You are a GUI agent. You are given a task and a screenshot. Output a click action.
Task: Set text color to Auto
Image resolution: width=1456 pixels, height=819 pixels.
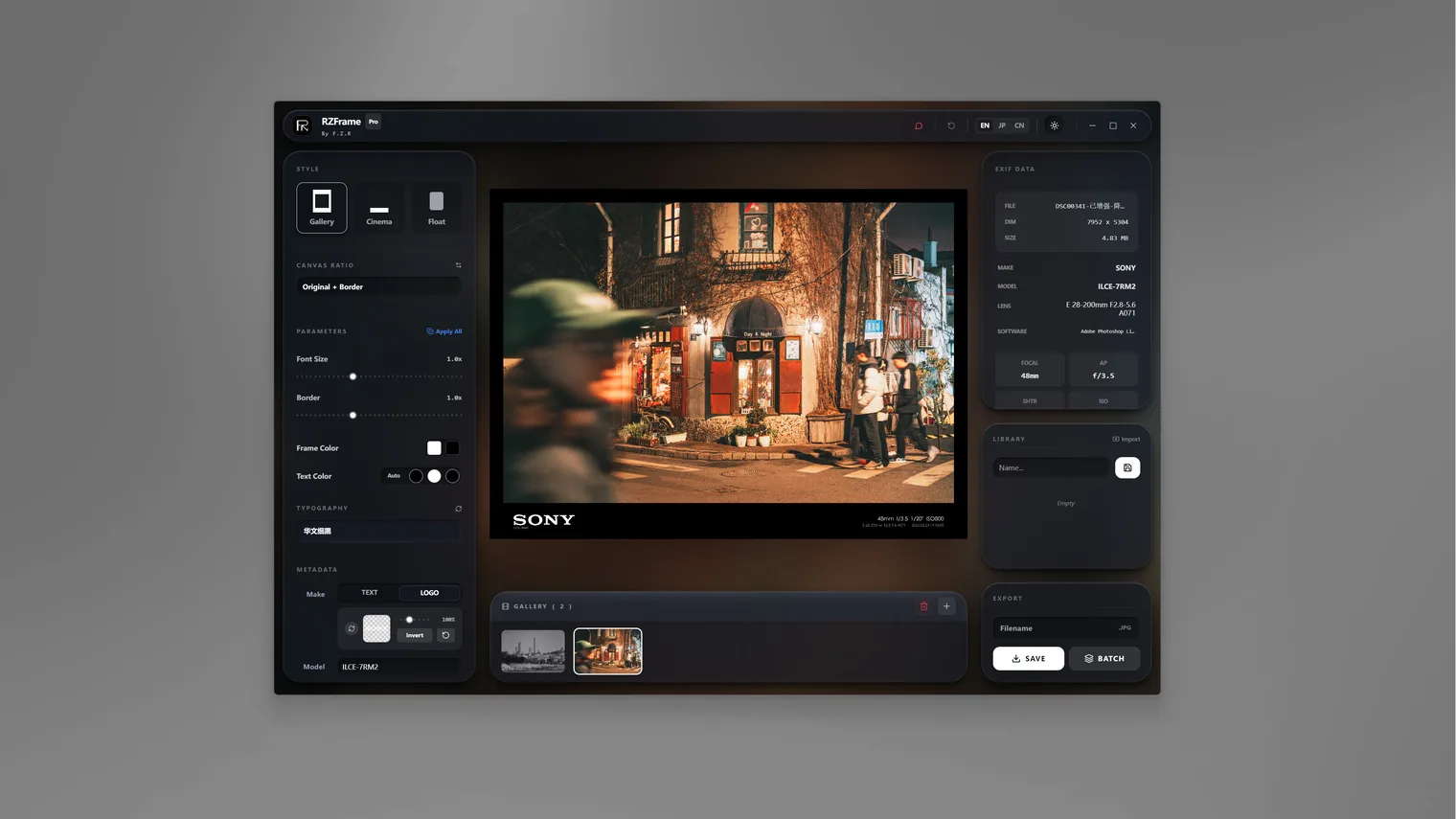394,476
